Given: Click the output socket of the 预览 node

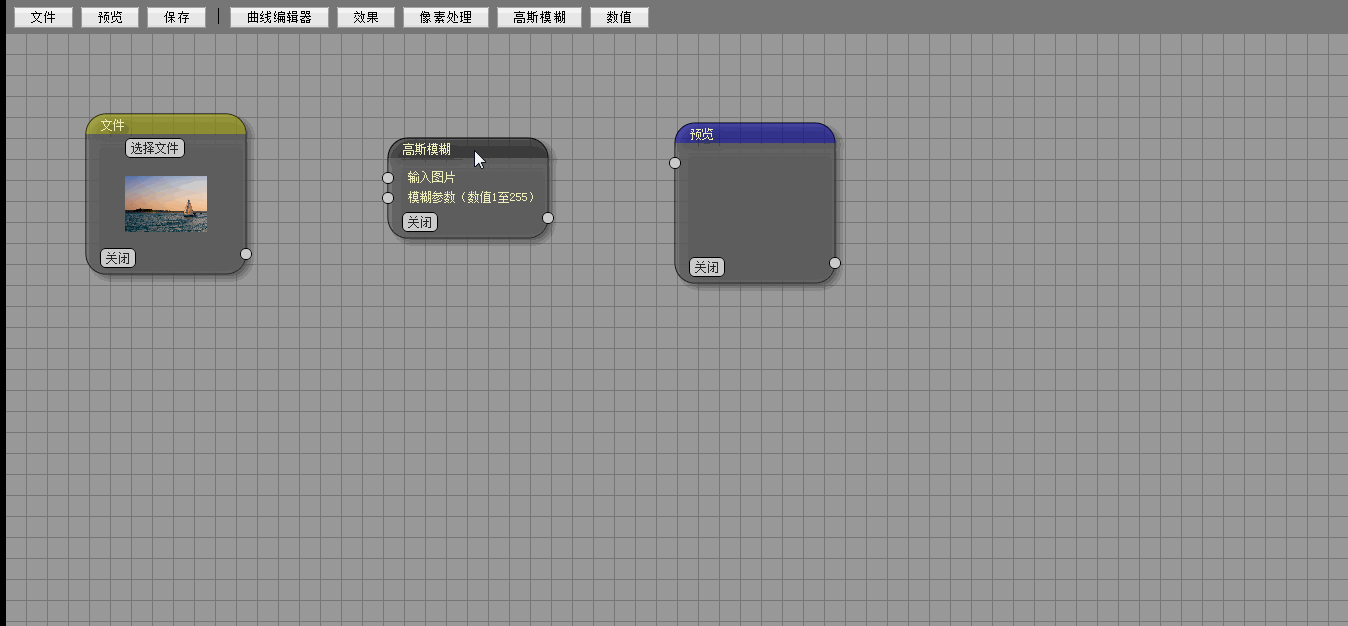Looking at the screenshot, I should [x=835, y=263].
